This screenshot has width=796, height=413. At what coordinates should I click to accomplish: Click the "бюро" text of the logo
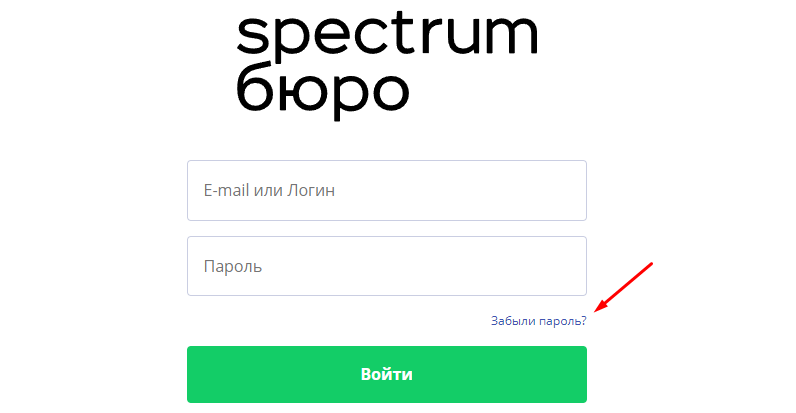[322, 90]
